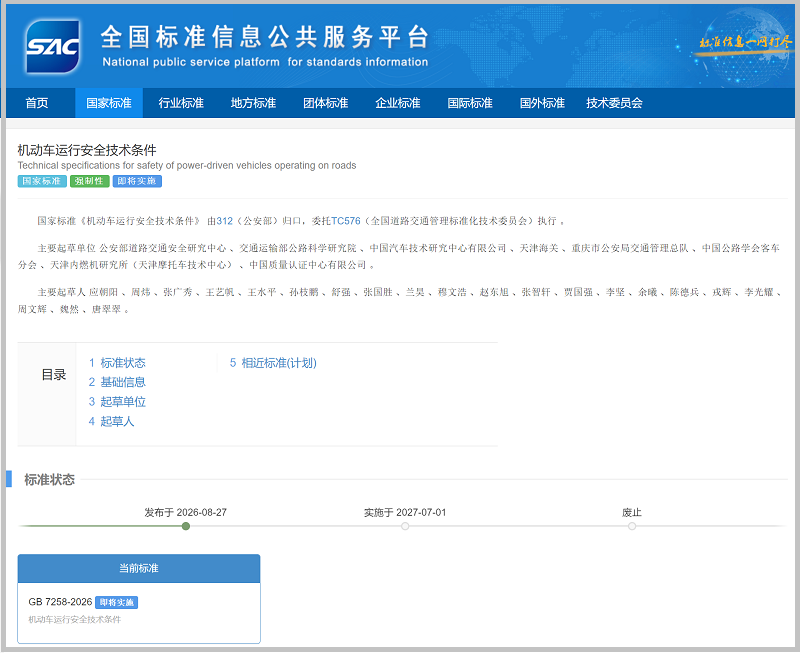The height and width of the screenshot is (653, 800).
Task: Click the 发布于 2026-08-27 date label
Action: 185,512
